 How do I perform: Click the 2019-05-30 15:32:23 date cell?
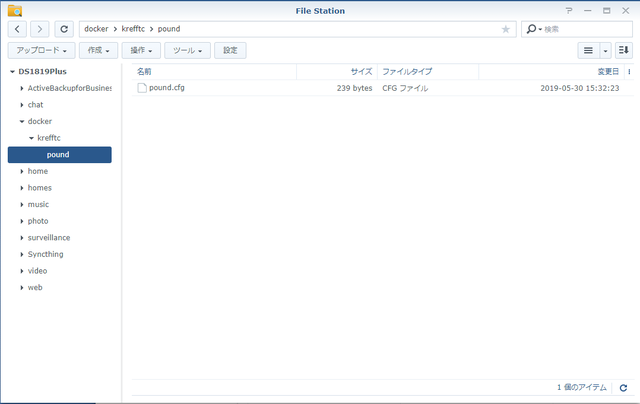(580, 88)
